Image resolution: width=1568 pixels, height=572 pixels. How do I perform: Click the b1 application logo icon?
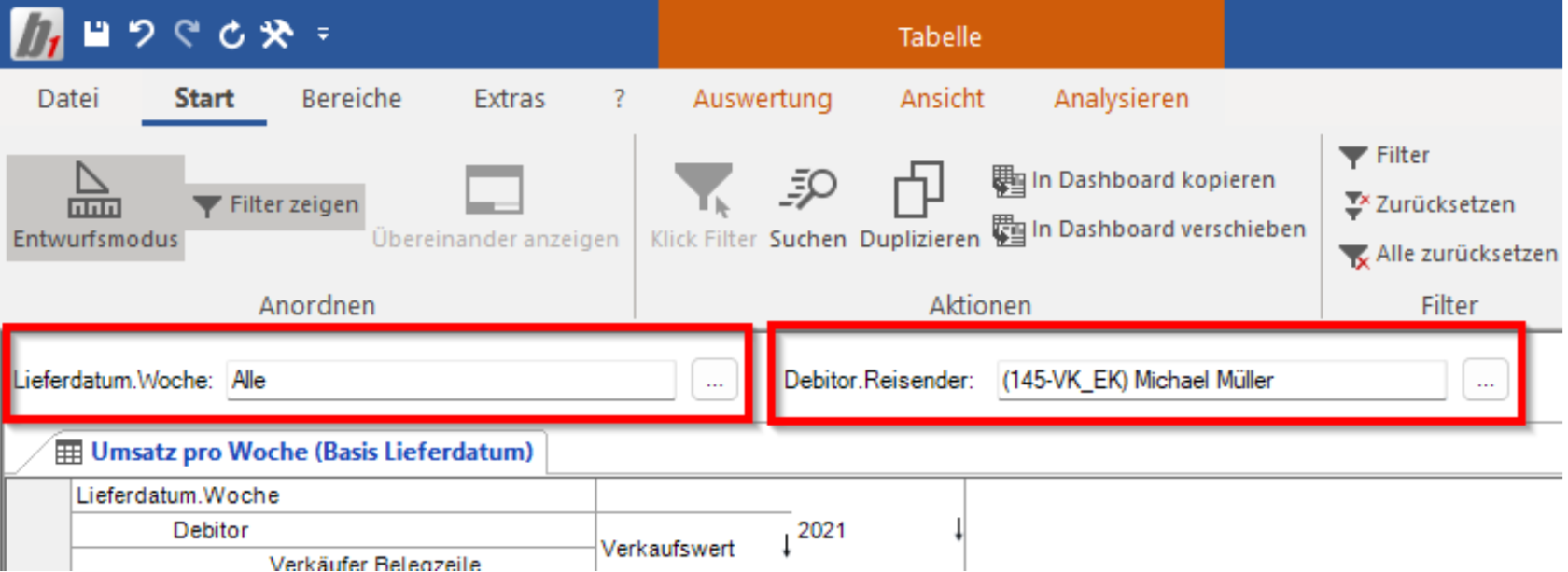click(x=37, y=34)
